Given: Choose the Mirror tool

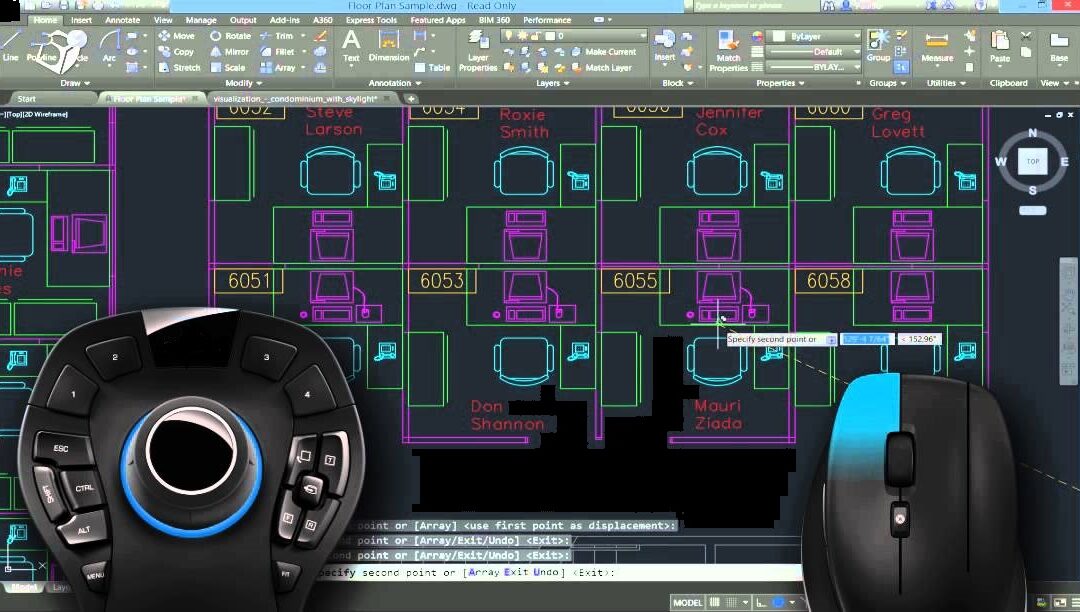Looking at the screenshot, I should pos(230,52).
